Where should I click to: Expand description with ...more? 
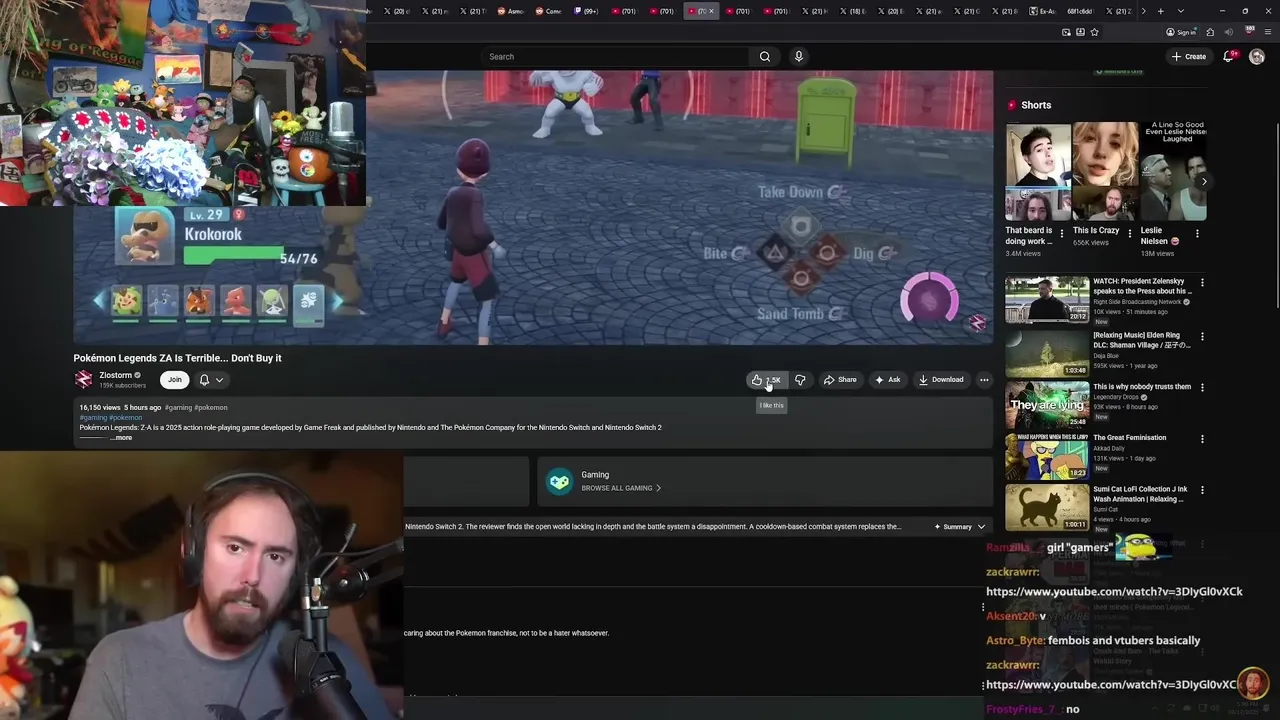tap(121, 438)
